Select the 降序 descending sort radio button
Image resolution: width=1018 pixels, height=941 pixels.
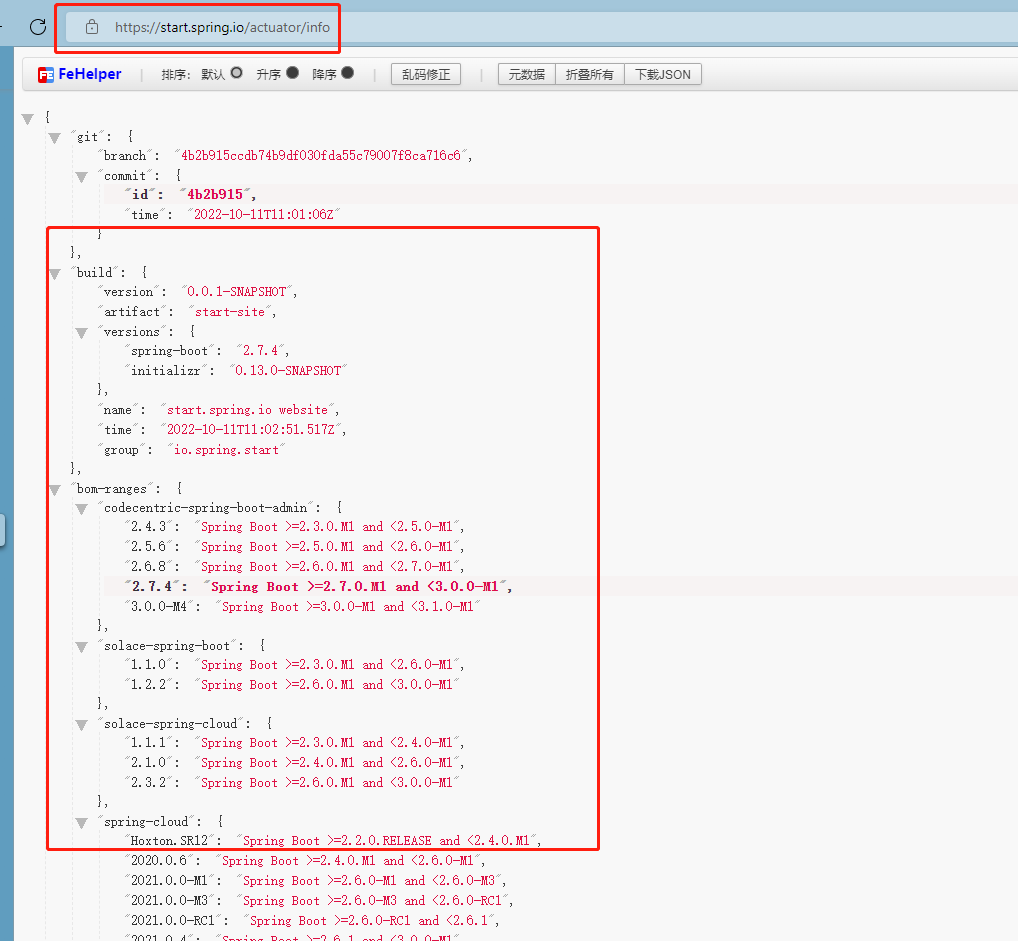point(347,73)
